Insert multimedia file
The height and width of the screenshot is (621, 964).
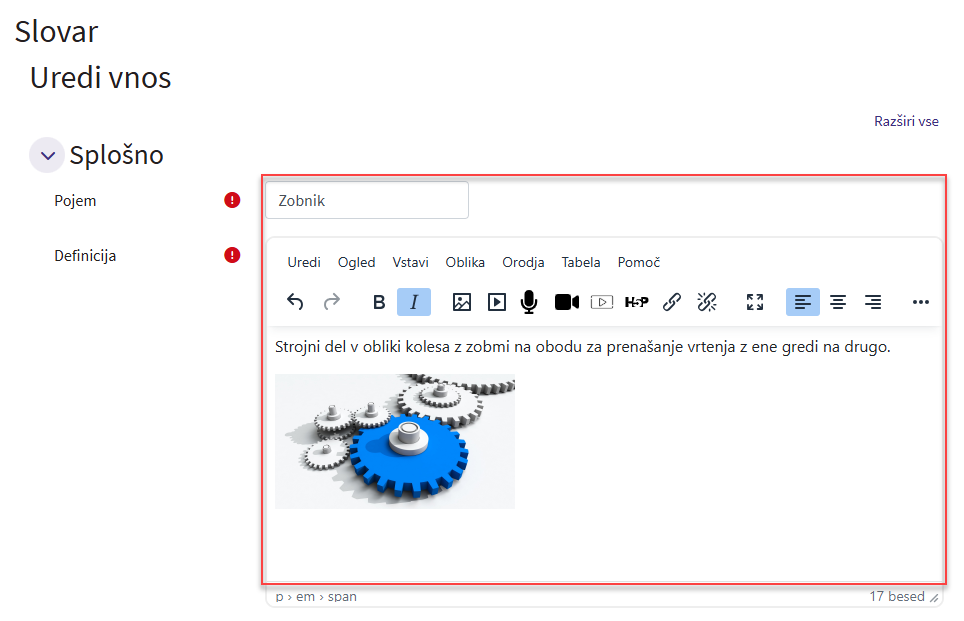(x=497, y=302)
